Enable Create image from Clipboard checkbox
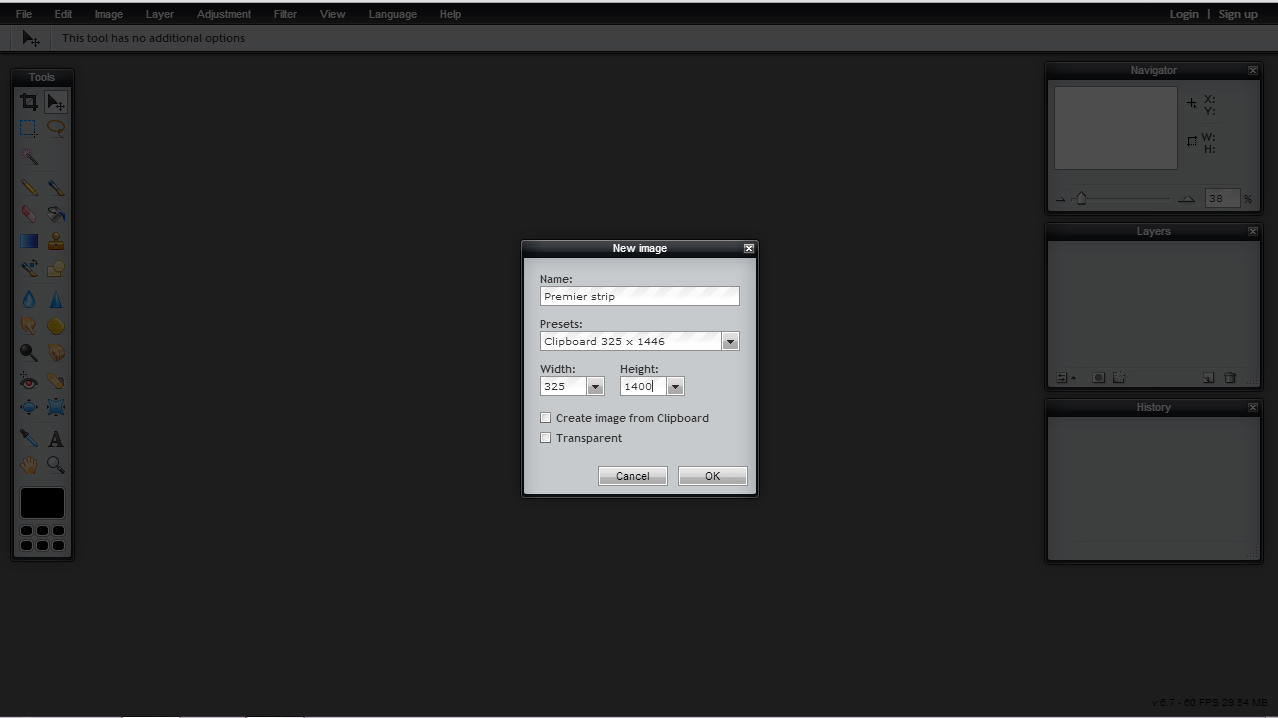Viewport: 1278px width, 718px height. (546, 418)
